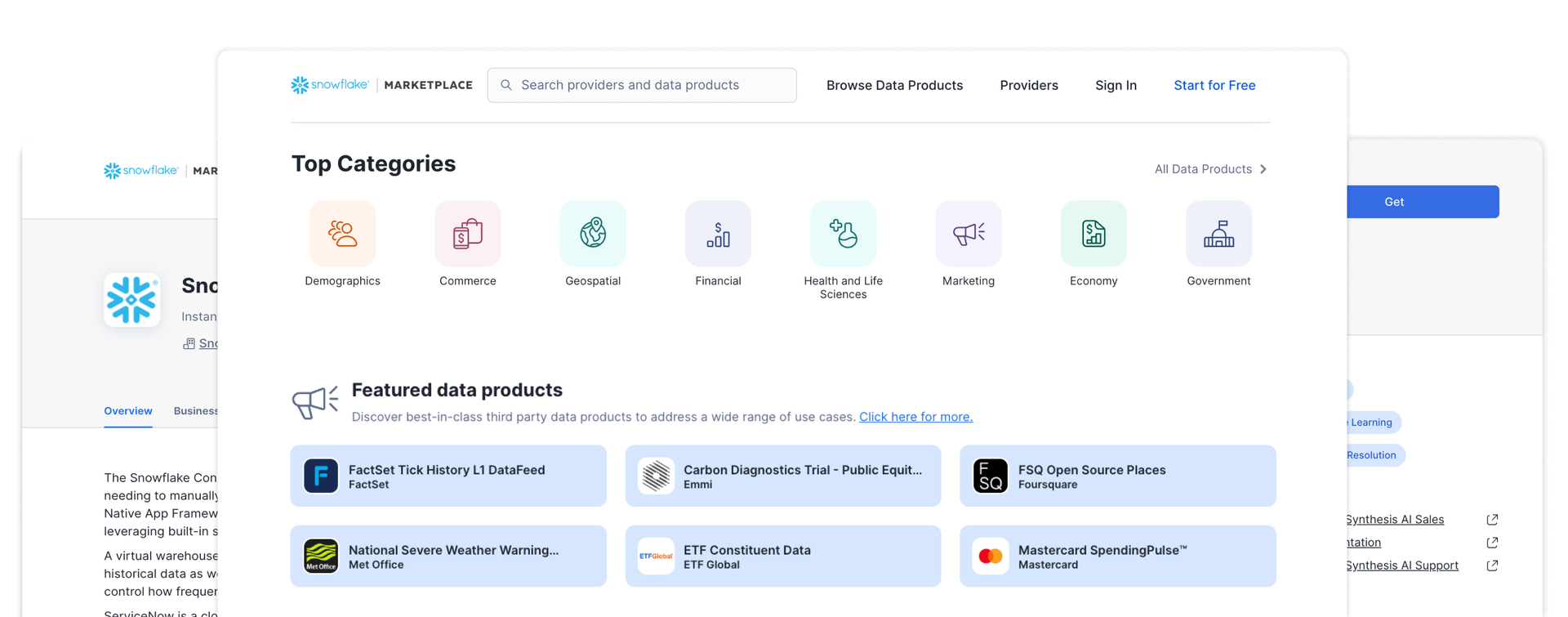Open the Marketing category icon

969,234
